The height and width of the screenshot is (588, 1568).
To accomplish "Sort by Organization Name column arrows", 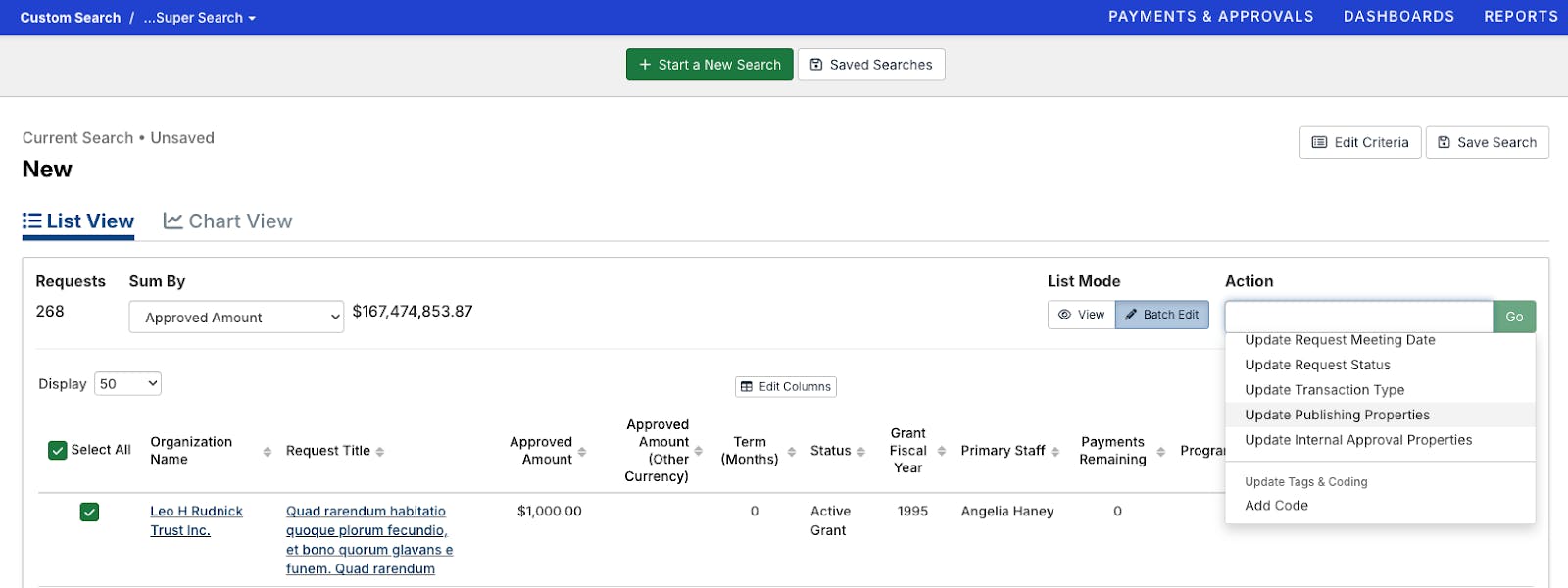I will click(267, 452).
